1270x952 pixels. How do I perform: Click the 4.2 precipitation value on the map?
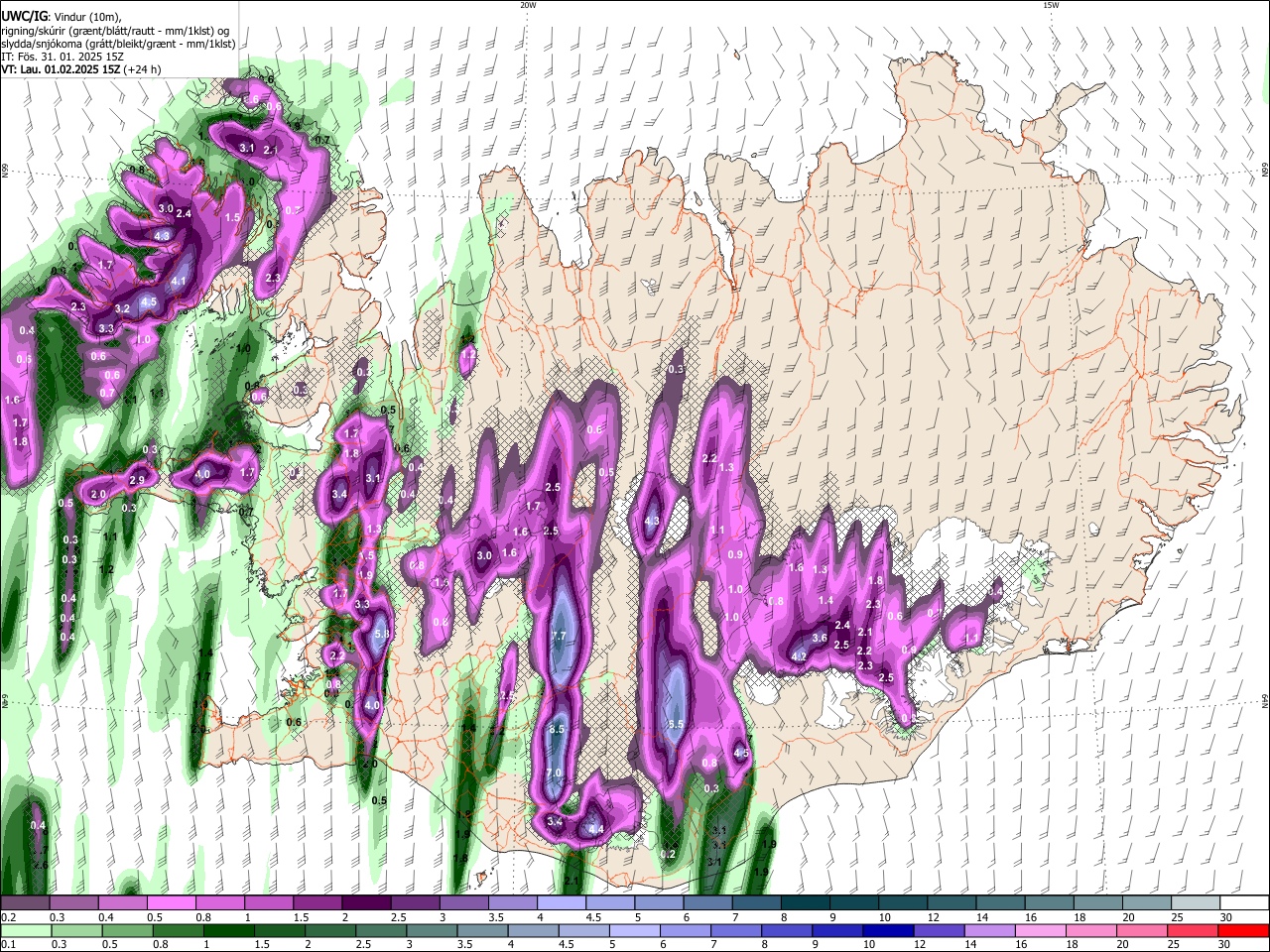[799, 656]
